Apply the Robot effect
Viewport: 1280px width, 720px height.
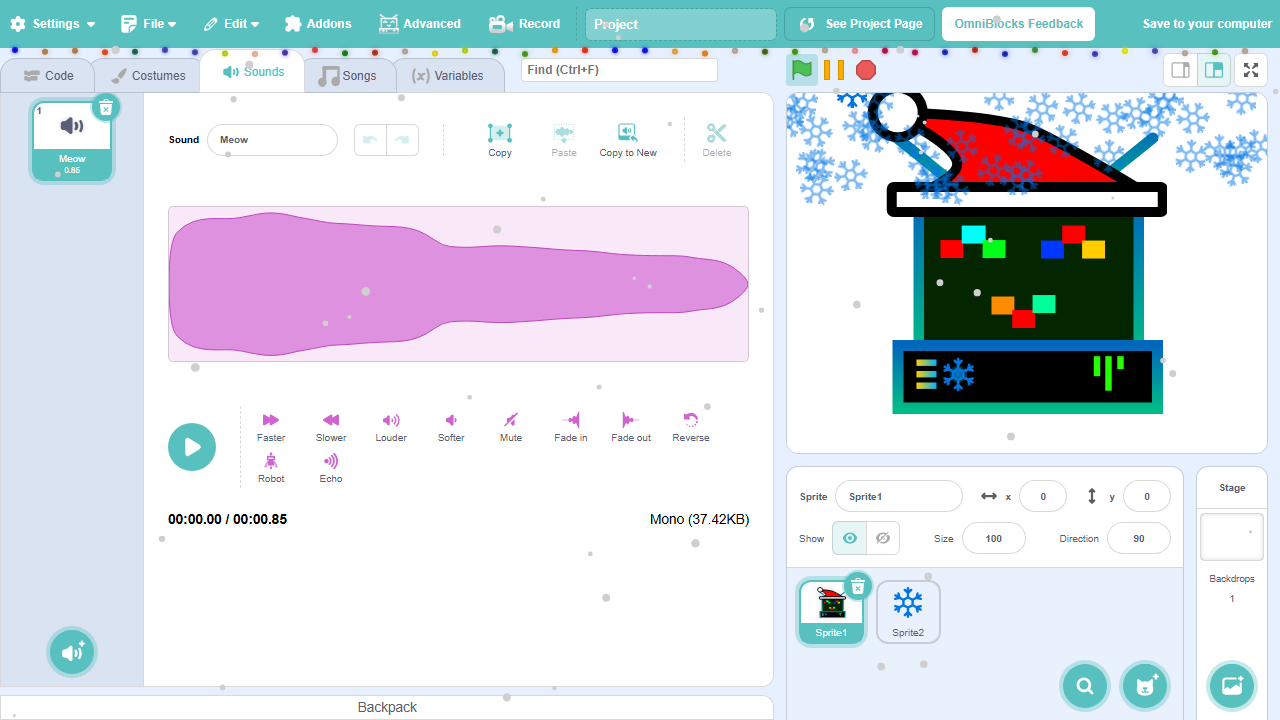tap(271, 467)
